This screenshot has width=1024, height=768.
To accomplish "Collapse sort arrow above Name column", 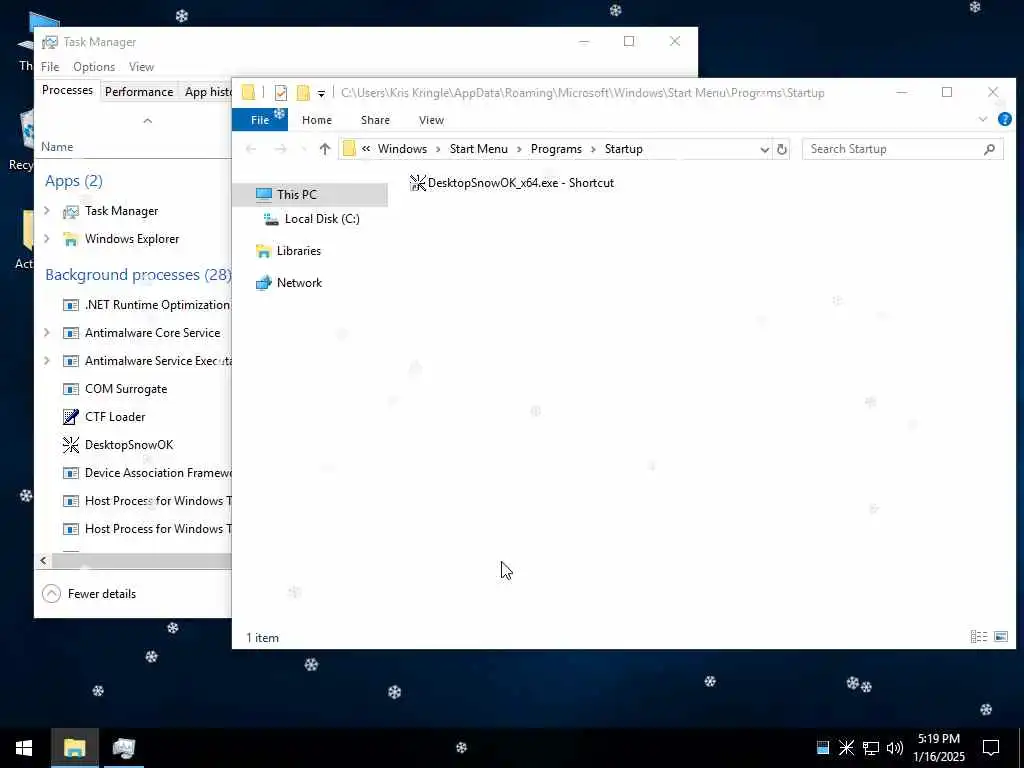I will point(148,121).
